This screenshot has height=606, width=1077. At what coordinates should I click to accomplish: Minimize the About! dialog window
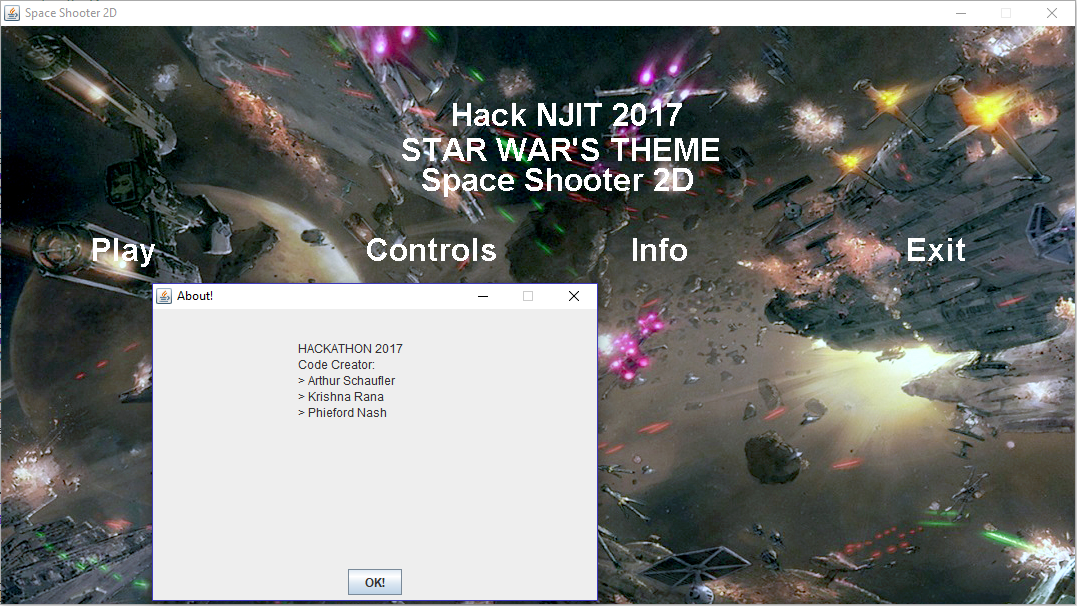[483, 296]
